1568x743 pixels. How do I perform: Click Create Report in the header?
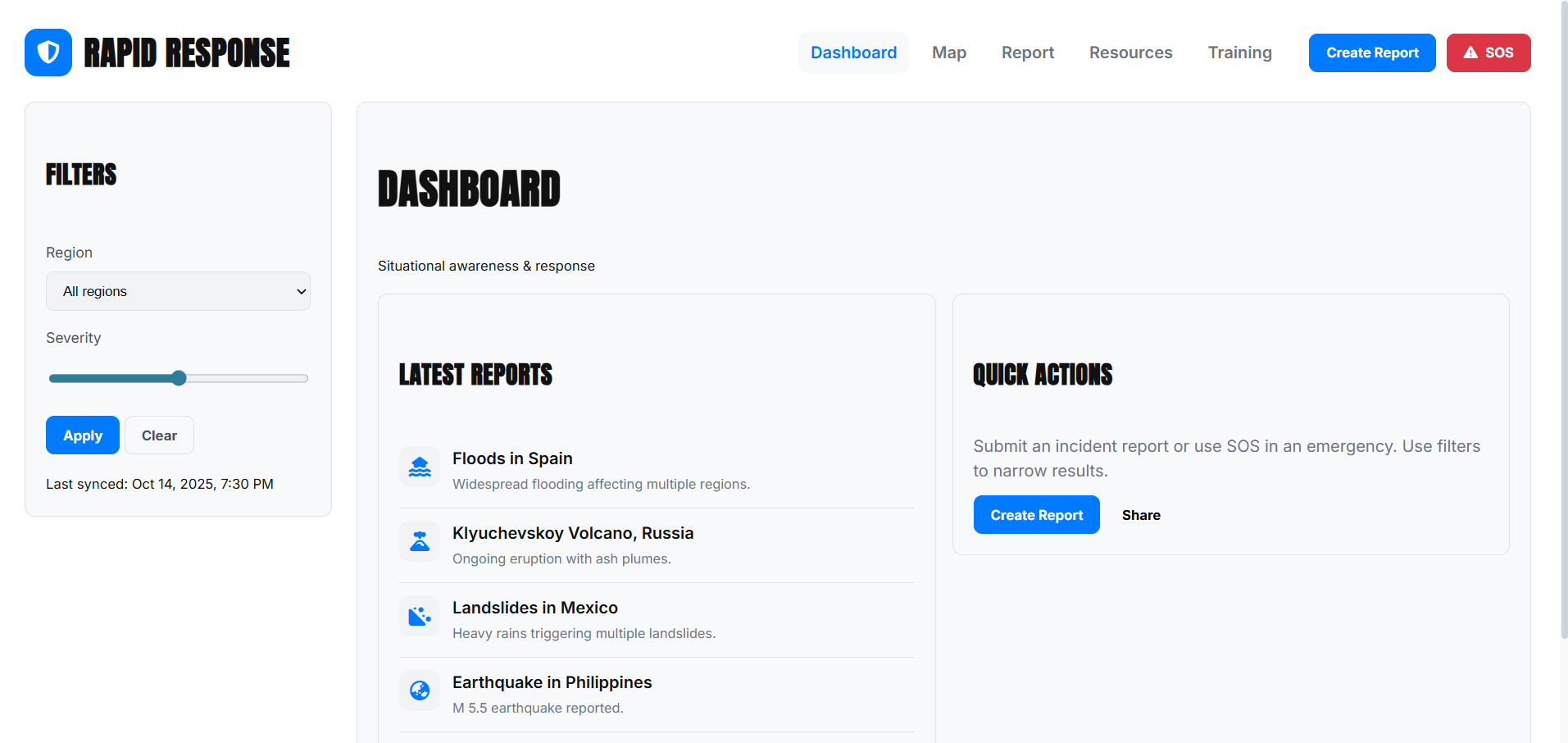(1371, 52)
